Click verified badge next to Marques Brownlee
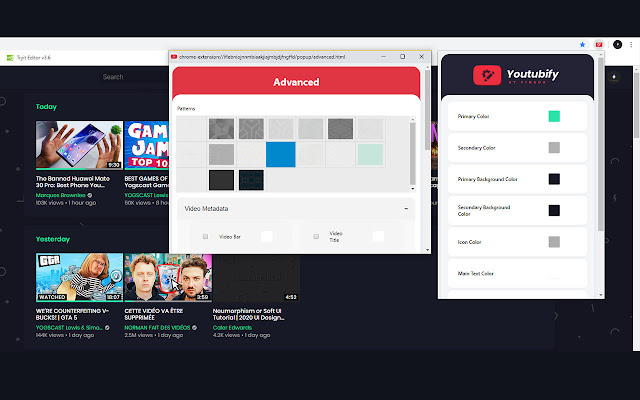 pos(90,195)
